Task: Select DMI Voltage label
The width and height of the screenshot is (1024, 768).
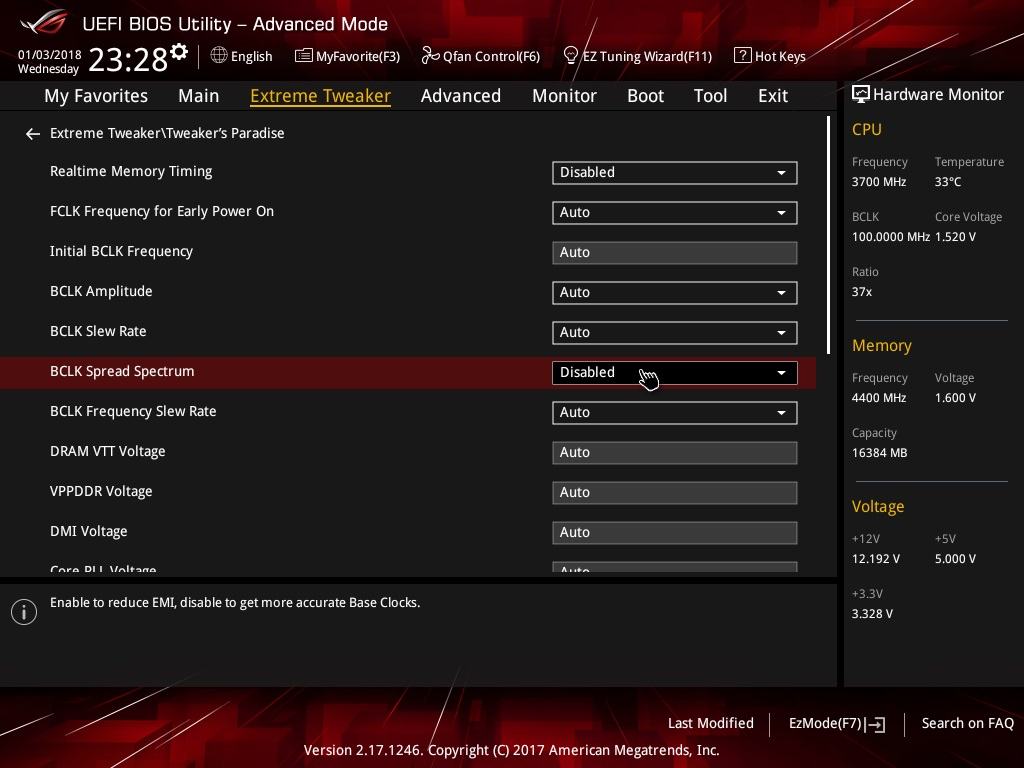Action: coord(89,532)
